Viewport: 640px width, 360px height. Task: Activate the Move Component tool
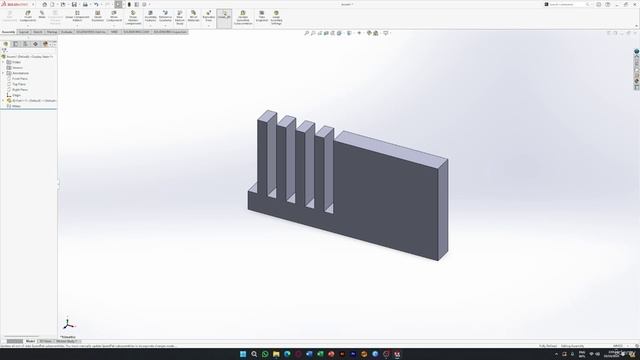[114, 16]
